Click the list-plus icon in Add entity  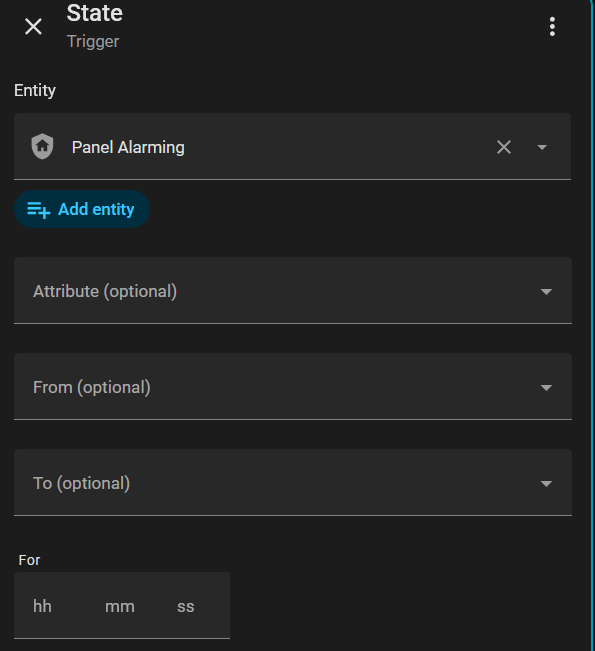tap(39, 209)
